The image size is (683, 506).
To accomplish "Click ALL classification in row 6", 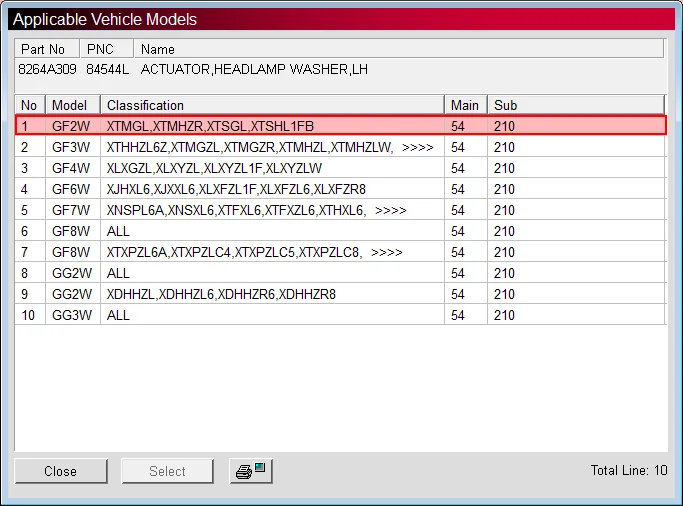I will click(118, 231).
